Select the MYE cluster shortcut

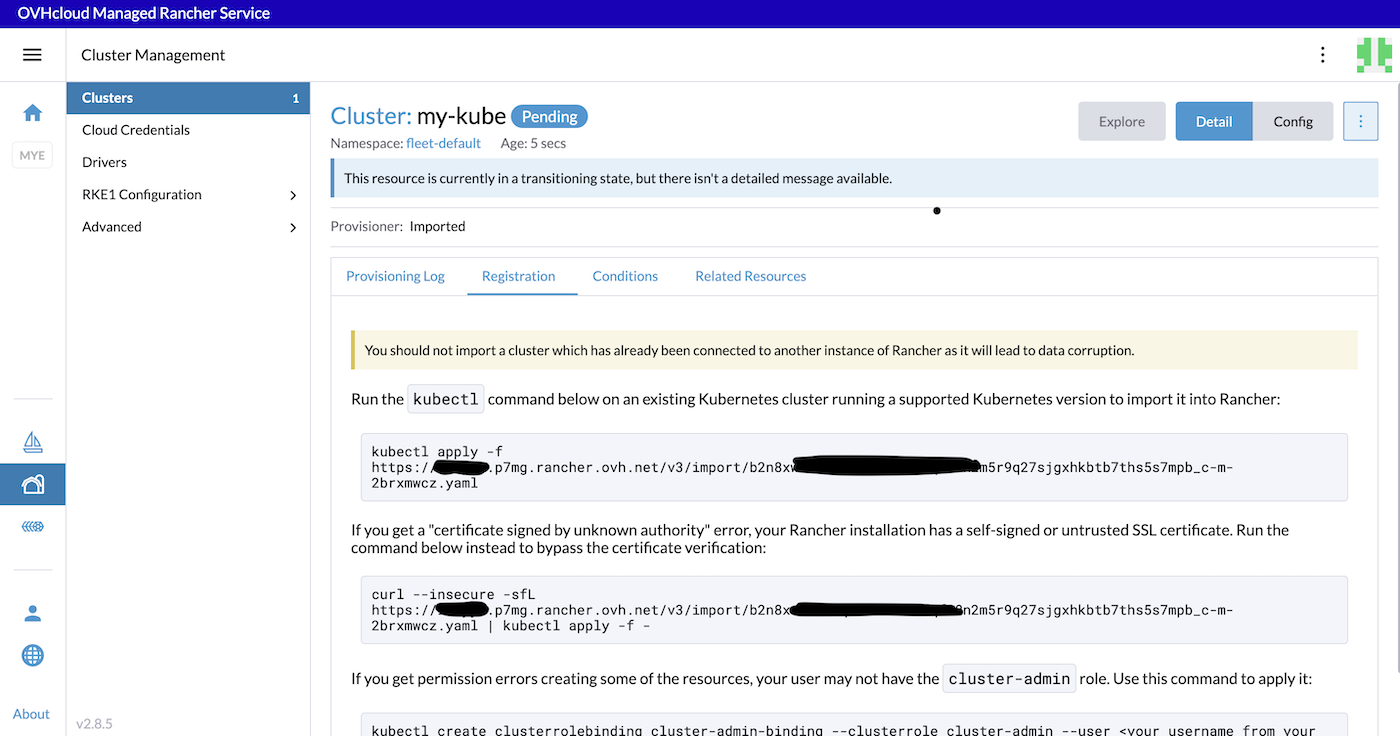click(32, 155)
